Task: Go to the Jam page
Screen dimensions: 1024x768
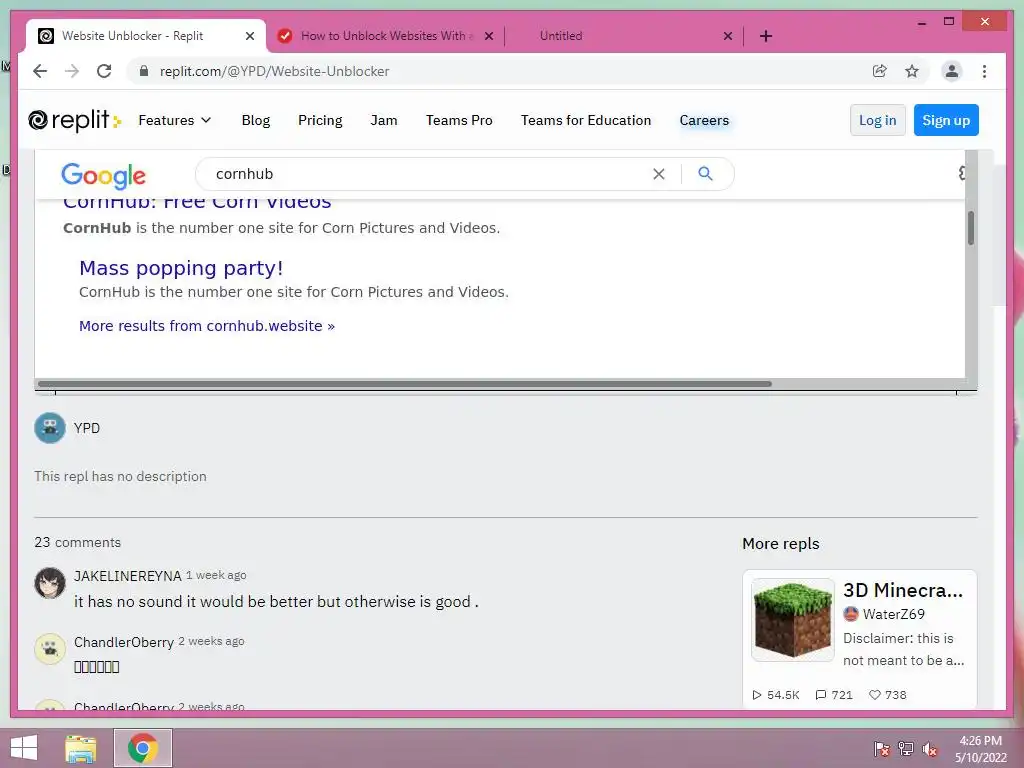Action: click(x=384, y=120)
